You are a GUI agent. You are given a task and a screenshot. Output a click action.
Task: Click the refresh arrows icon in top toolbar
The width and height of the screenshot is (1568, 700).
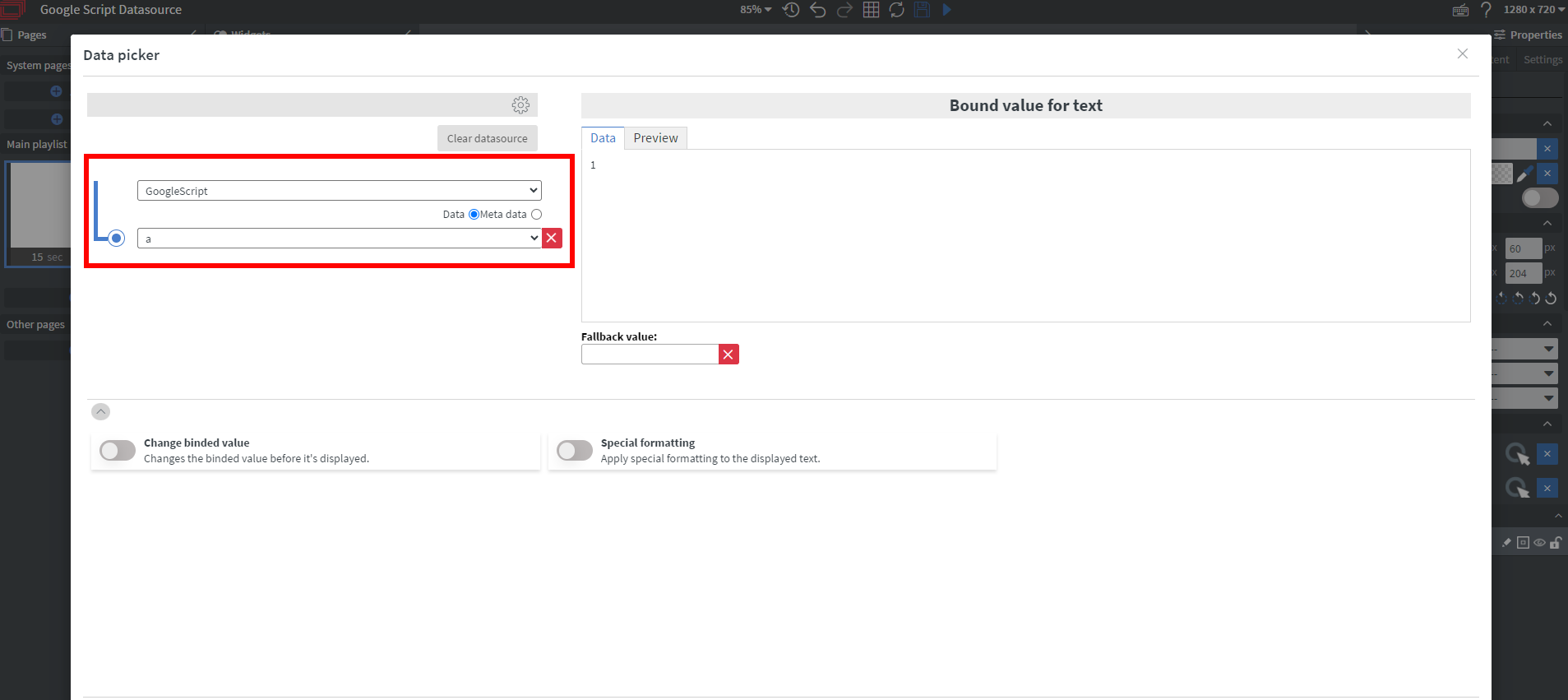pos(896,10)
